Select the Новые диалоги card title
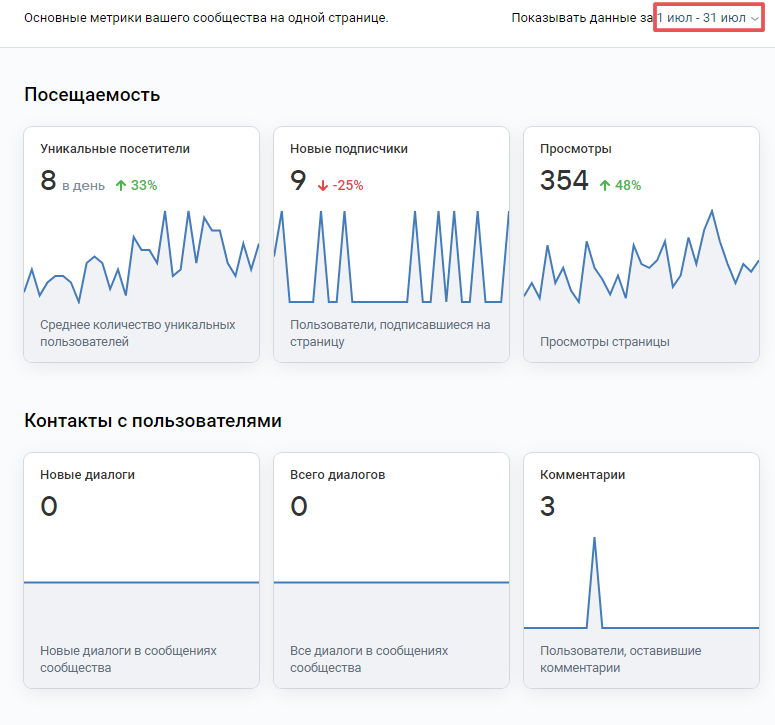The image size is (775, 725). [87, 475]
